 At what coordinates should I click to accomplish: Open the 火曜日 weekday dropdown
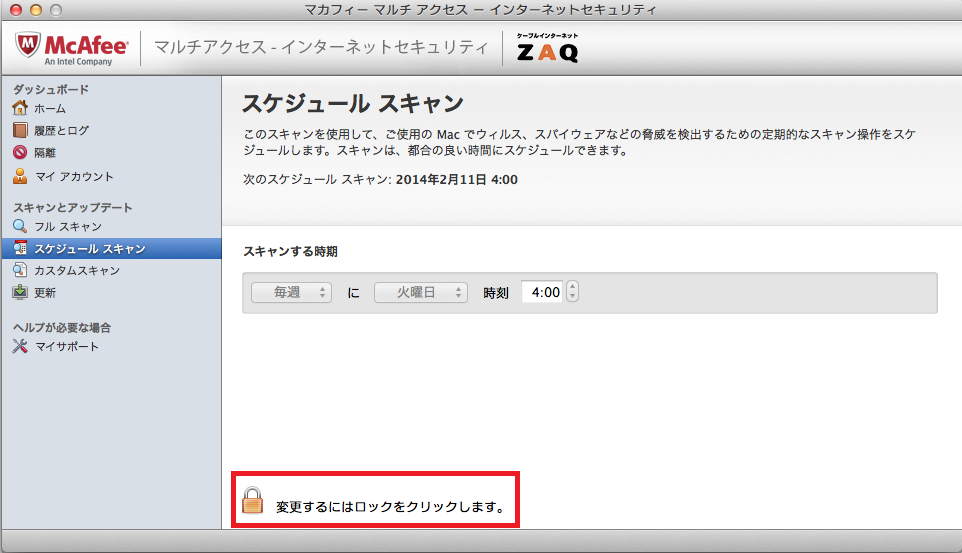tap(421, 293)
